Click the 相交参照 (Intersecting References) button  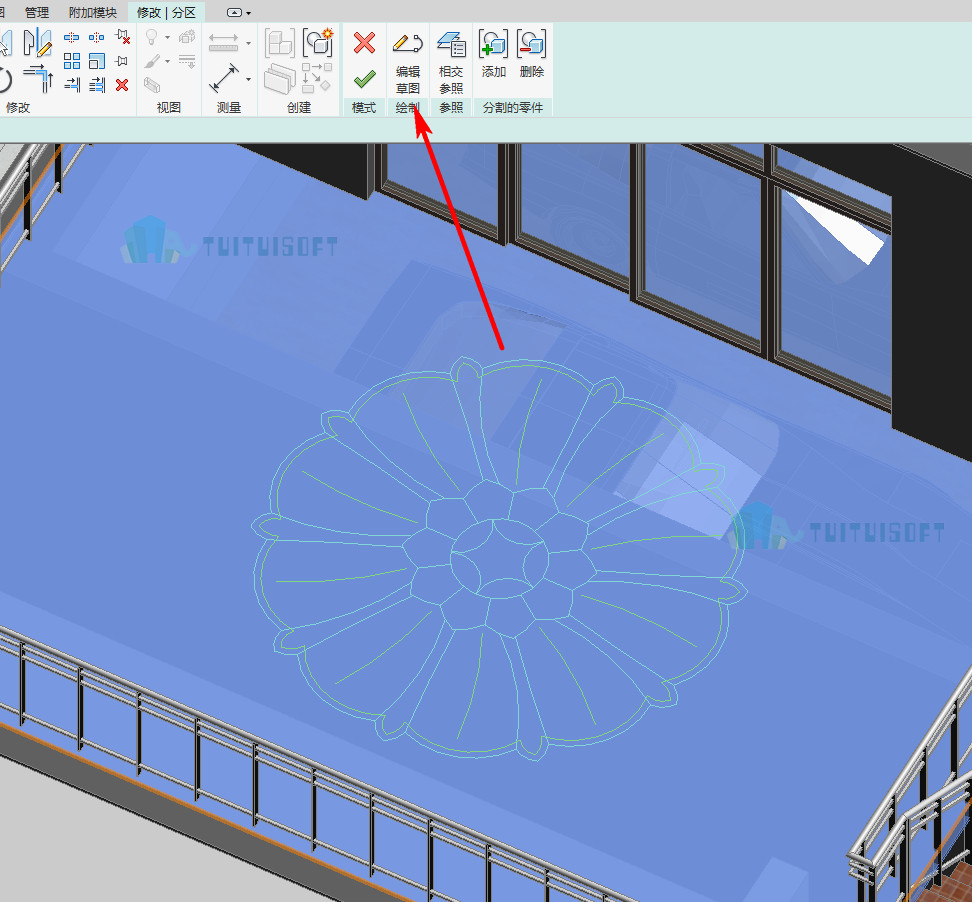[x=451, y=62]
